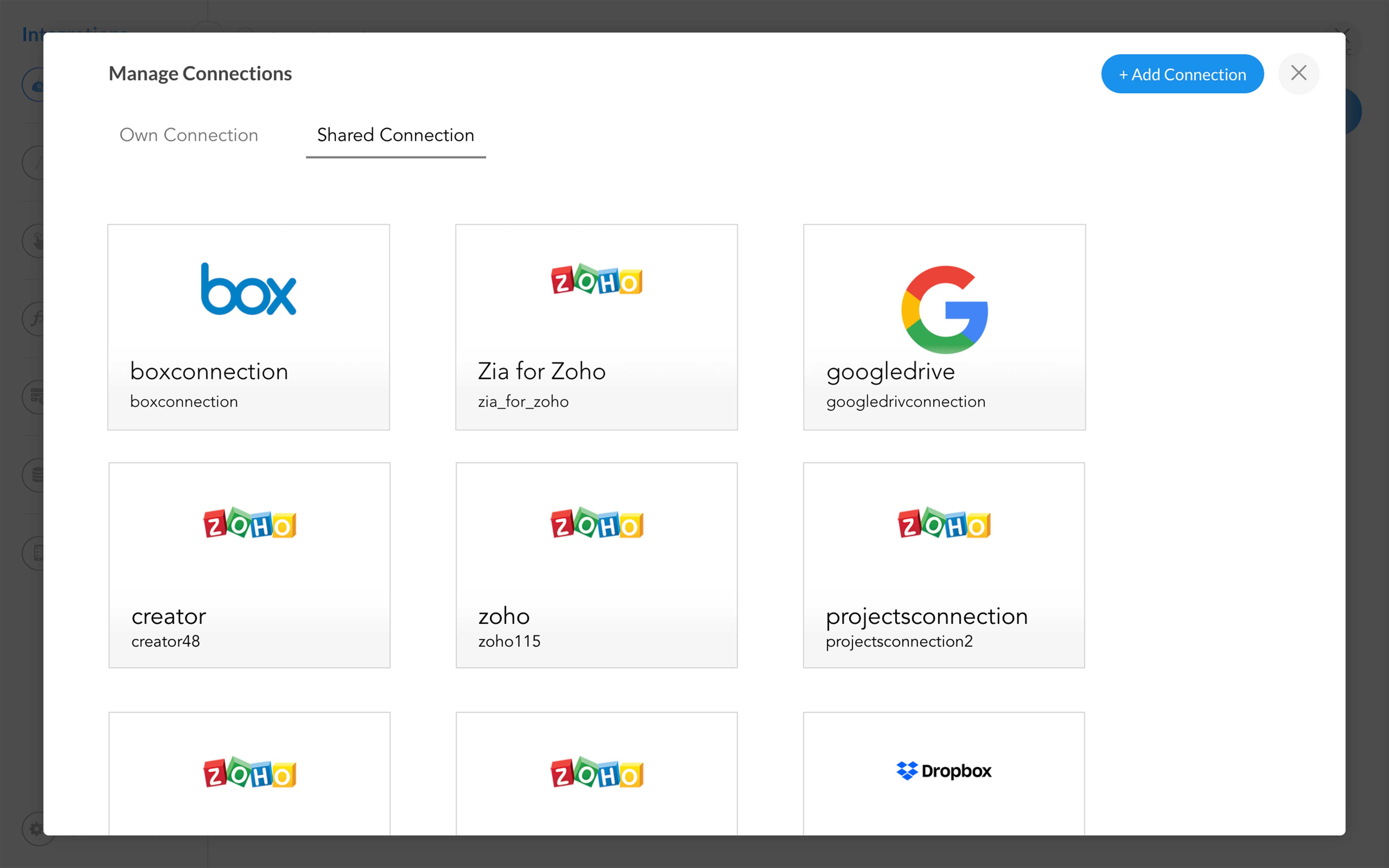Click the Zoho logo on projectsconnection card
The image size is (1389, 868).
[x=944, y=522]
